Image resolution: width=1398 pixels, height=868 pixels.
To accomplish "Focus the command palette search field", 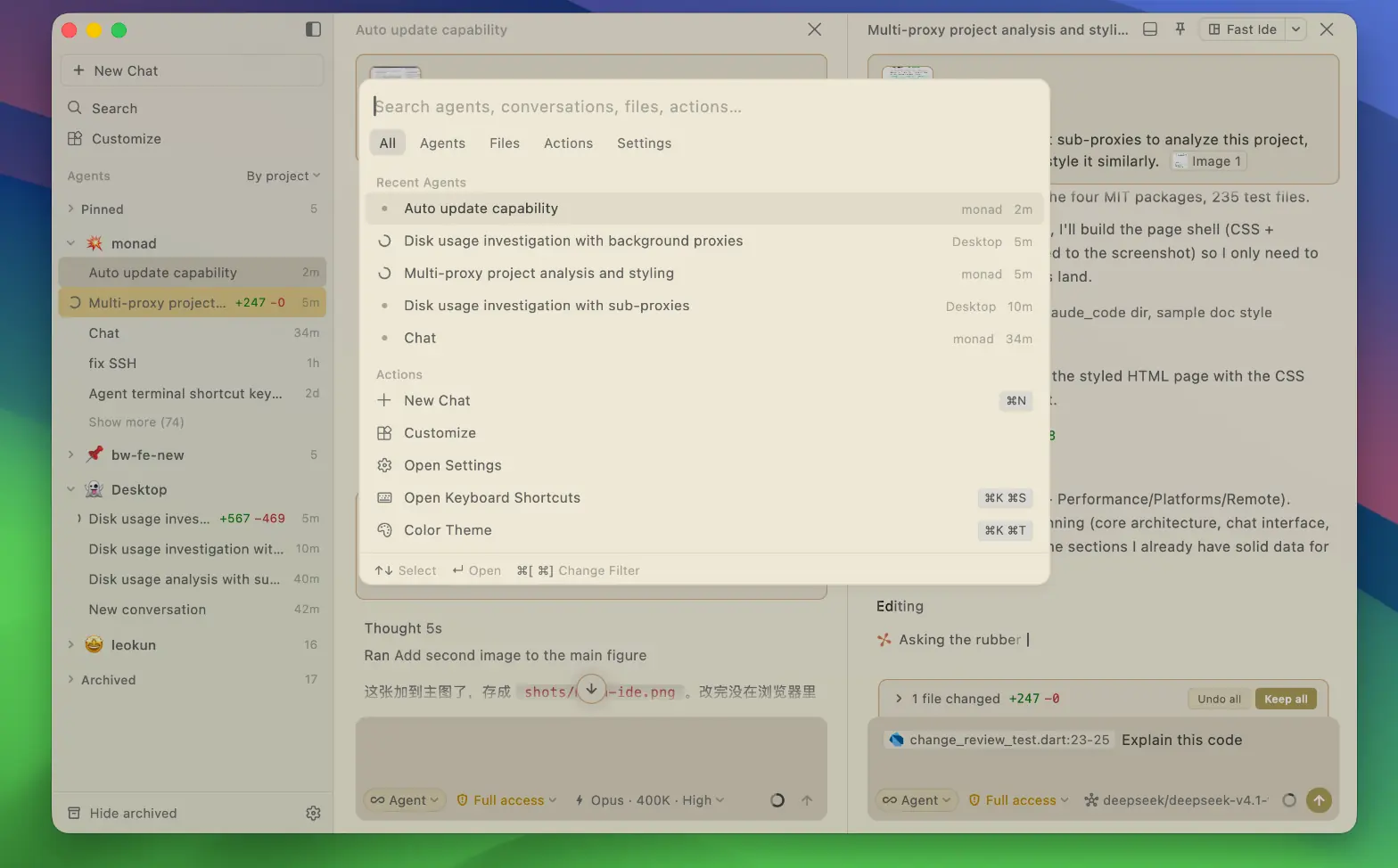I will tap(704, 107).
